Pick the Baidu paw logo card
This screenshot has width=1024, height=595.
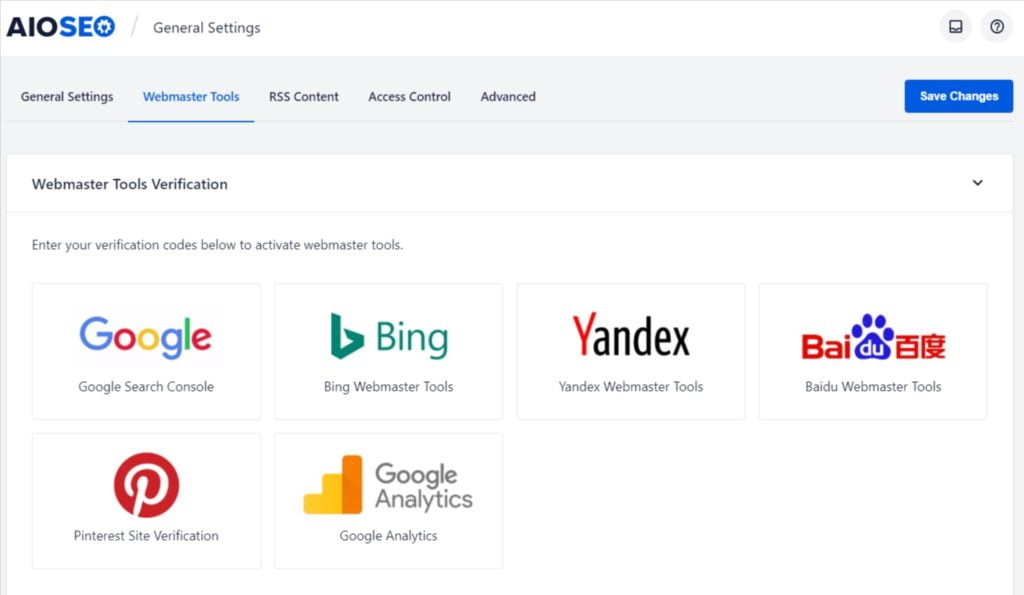pos(872,337)
